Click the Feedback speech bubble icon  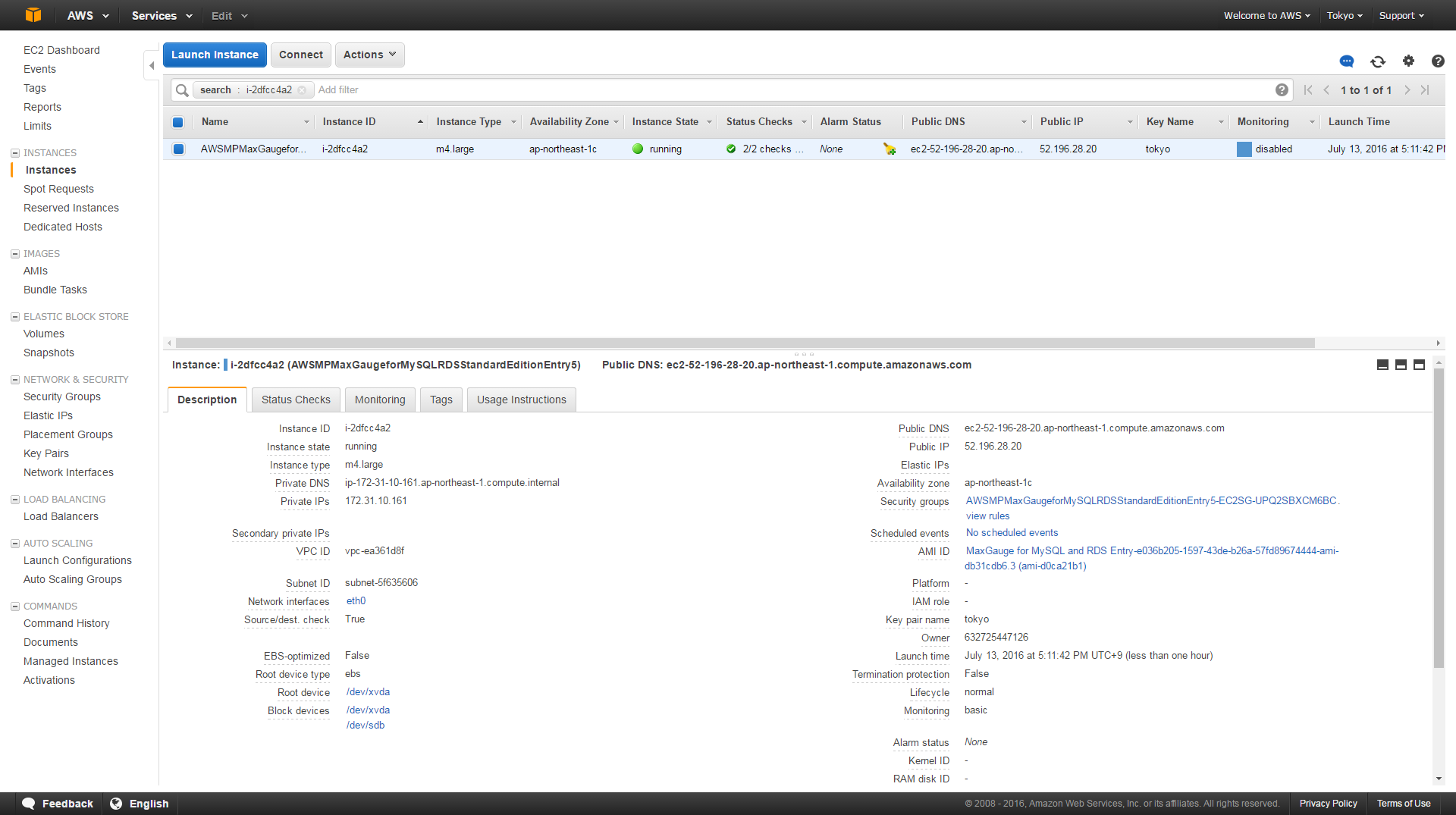coord(29,804)
